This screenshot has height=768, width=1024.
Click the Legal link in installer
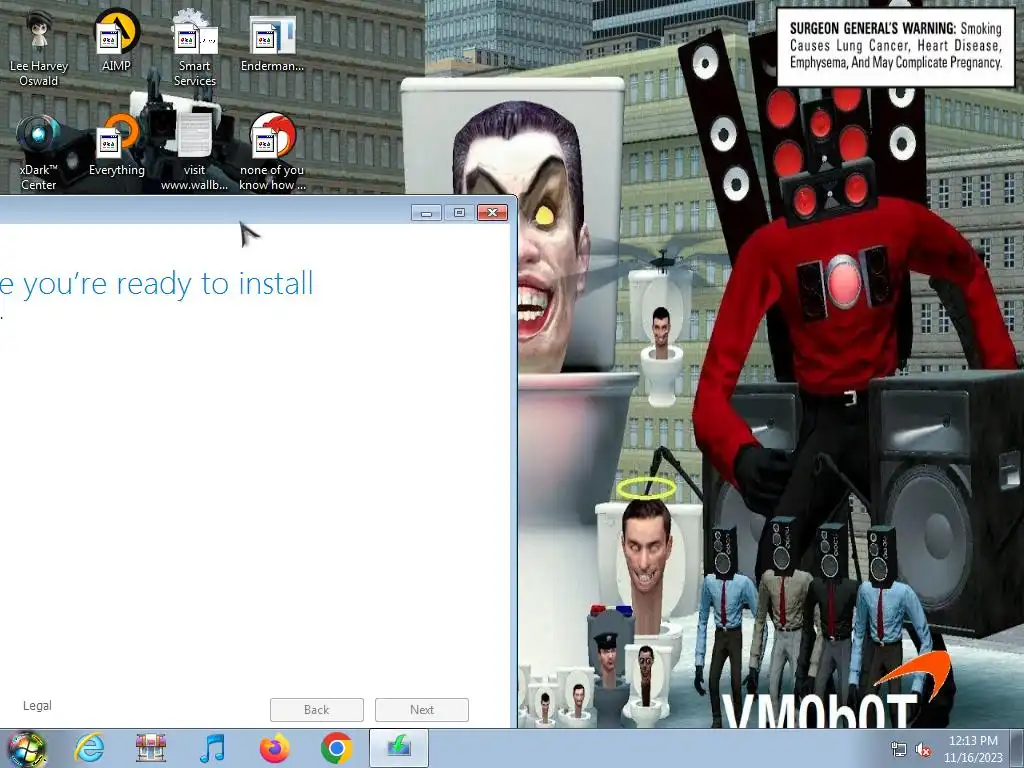(37, 705)
